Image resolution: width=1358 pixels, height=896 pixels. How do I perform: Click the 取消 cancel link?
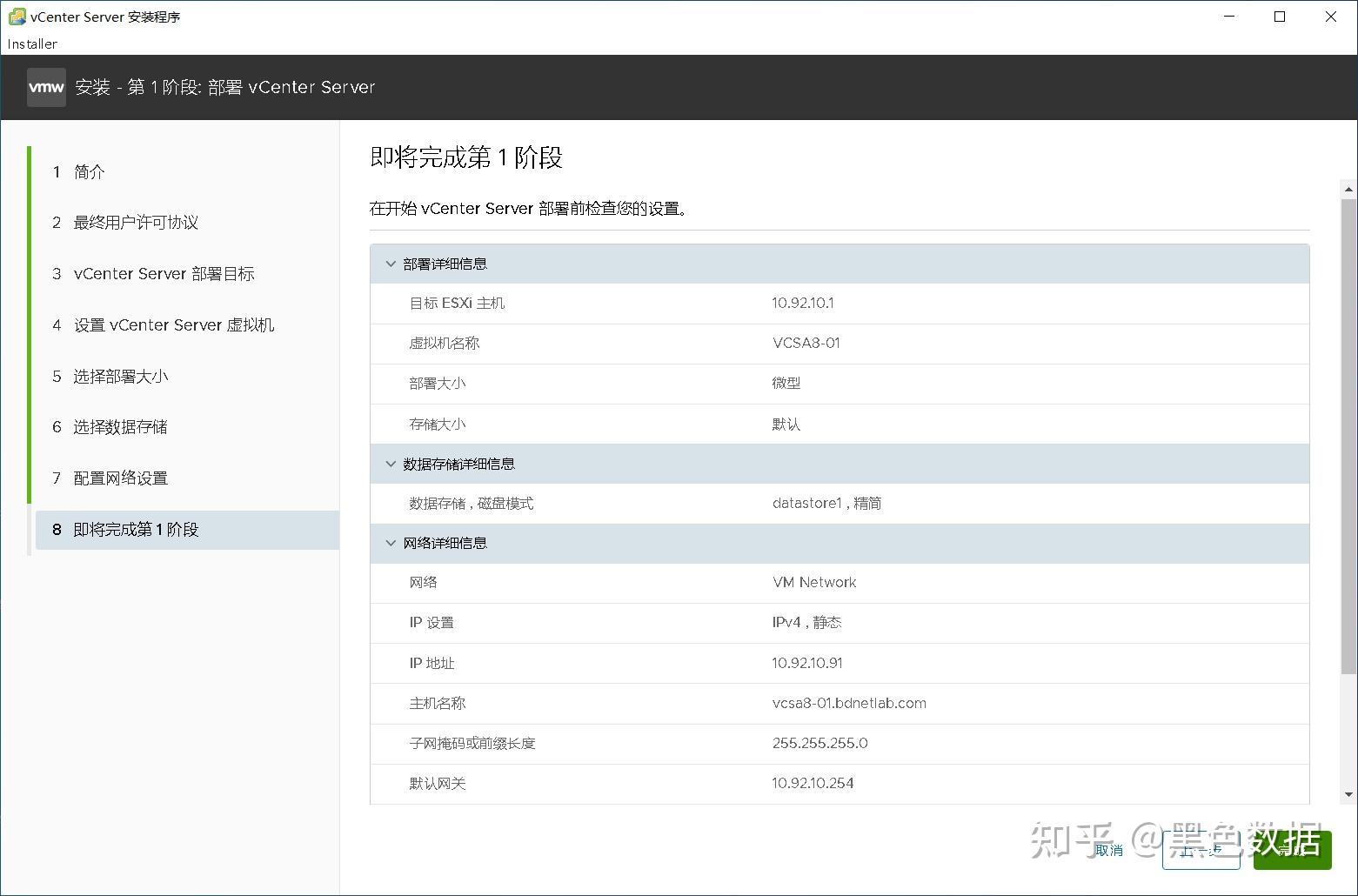click(x=1108, y=850)
